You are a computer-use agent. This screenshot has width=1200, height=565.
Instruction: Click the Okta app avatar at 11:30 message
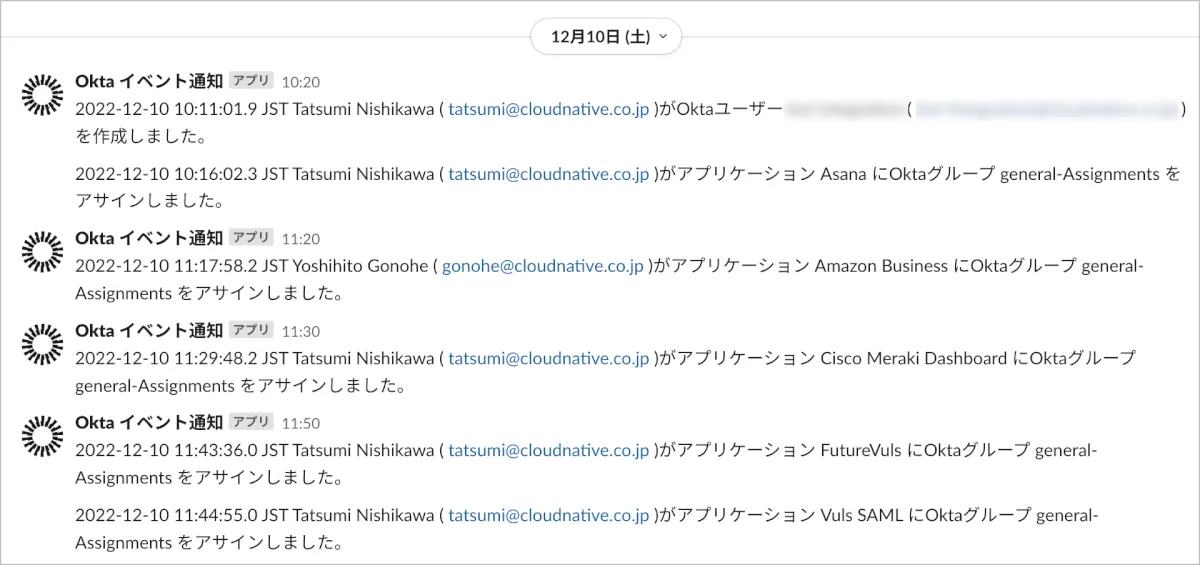tap(42, 343)
